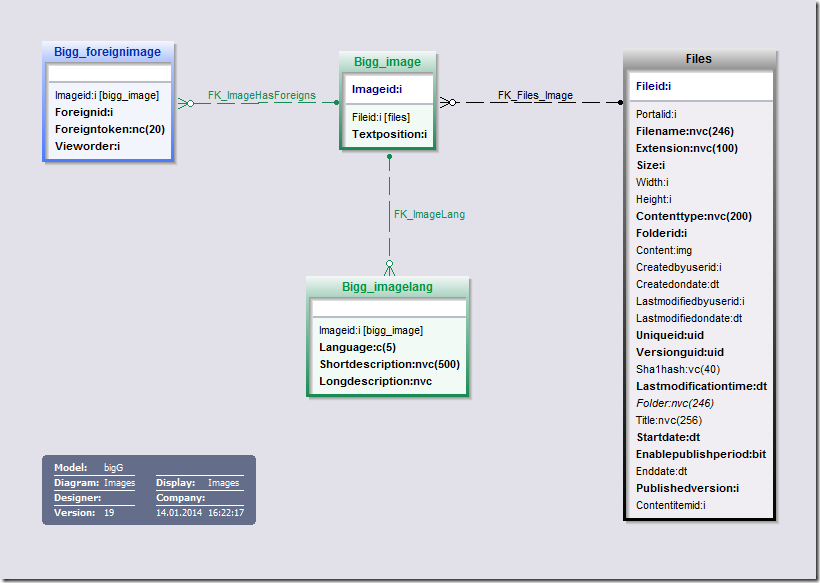Click the FK_Files_Image relationship label
Viewport: 820px width, 583px height.
pos(536,95)
